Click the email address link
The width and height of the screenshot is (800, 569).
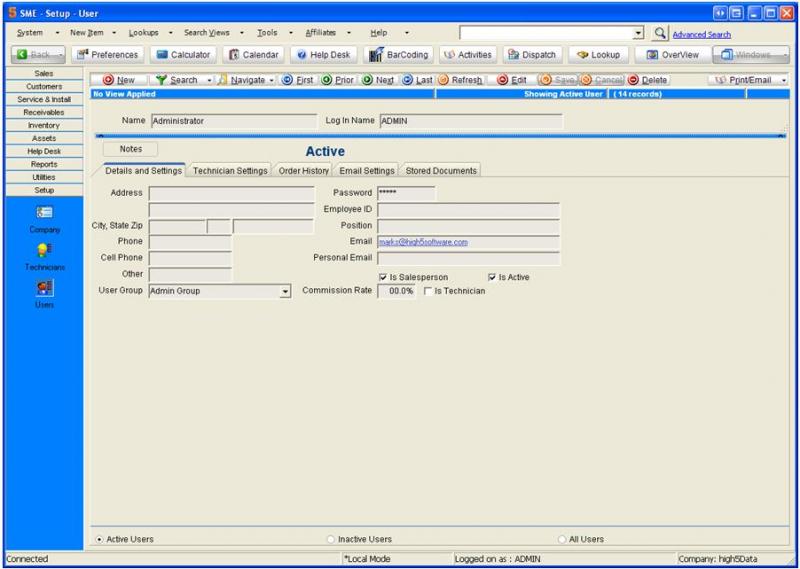click(423, 242)
